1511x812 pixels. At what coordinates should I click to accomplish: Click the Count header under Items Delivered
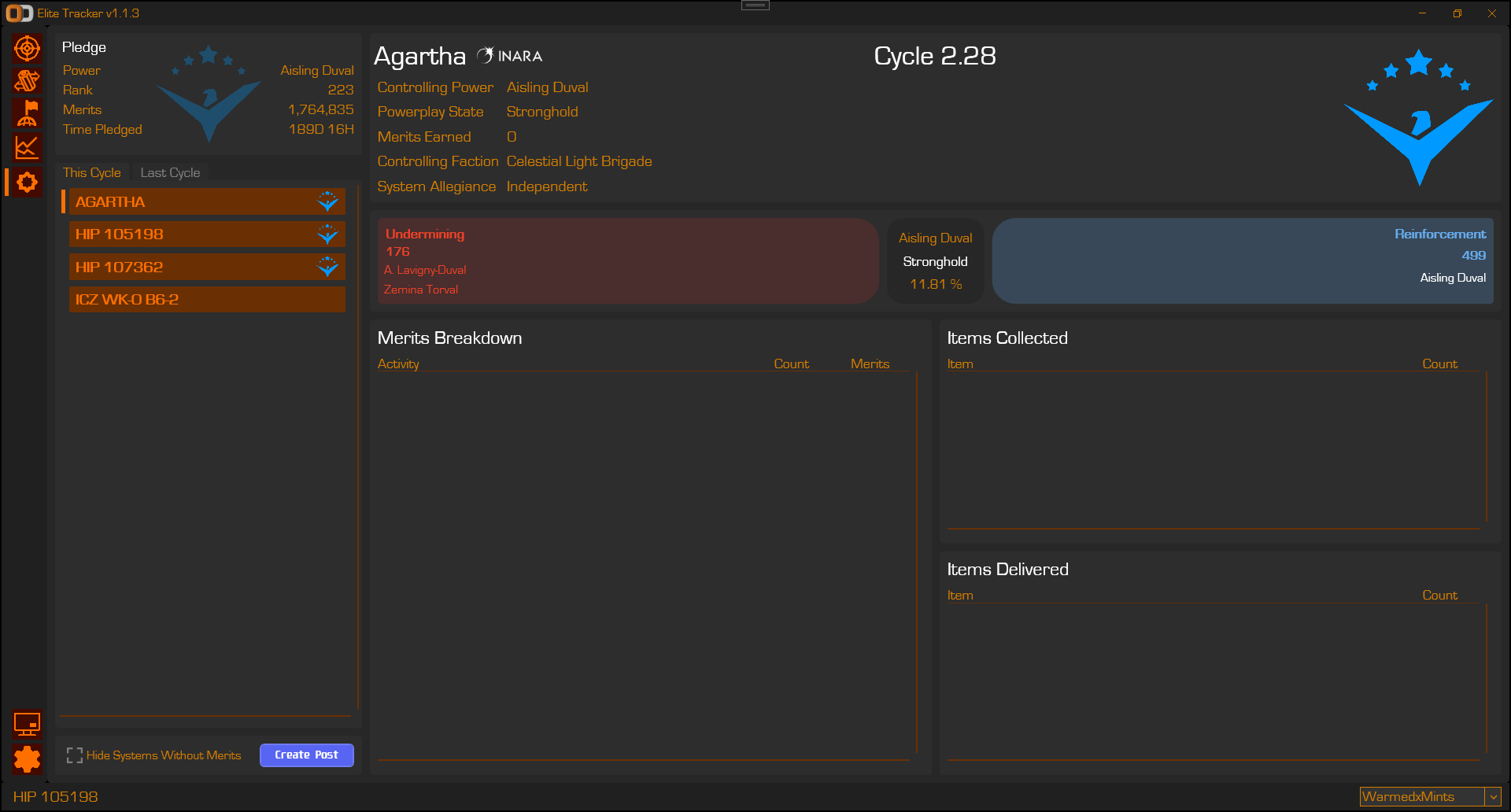click(x=1439, y=595)
